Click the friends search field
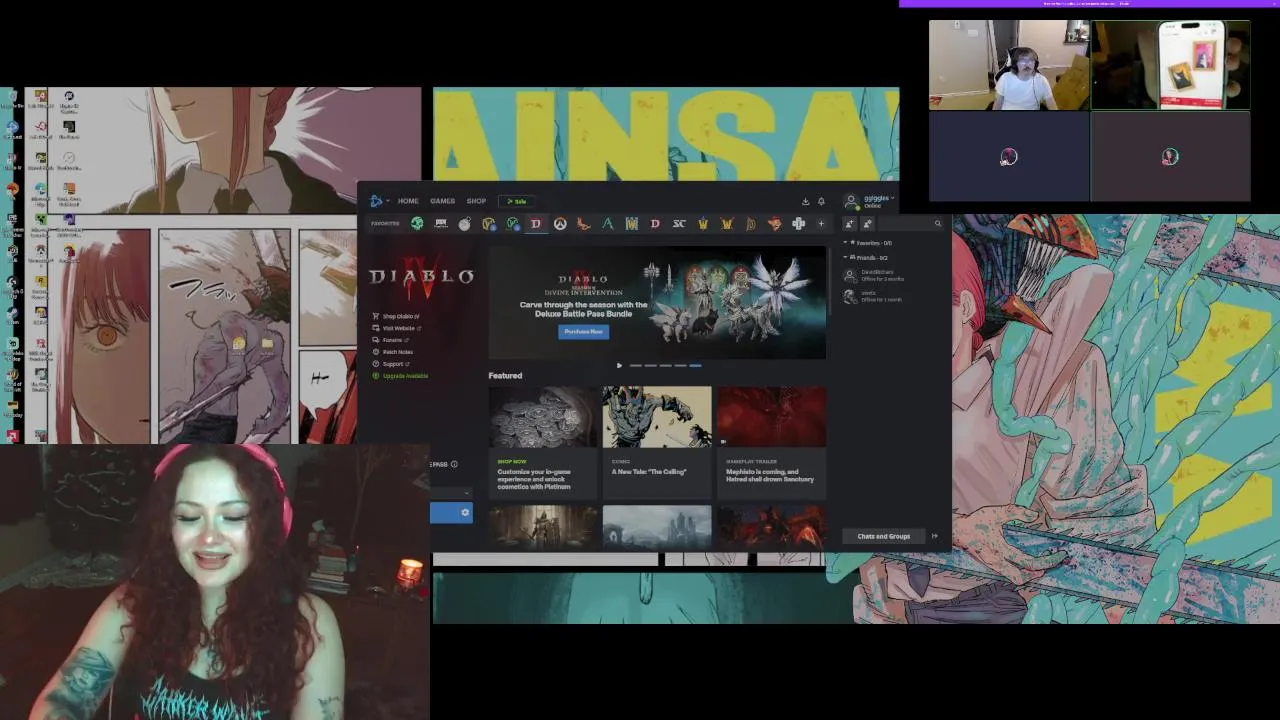1280x720 pixels. (x=911, y=224)
